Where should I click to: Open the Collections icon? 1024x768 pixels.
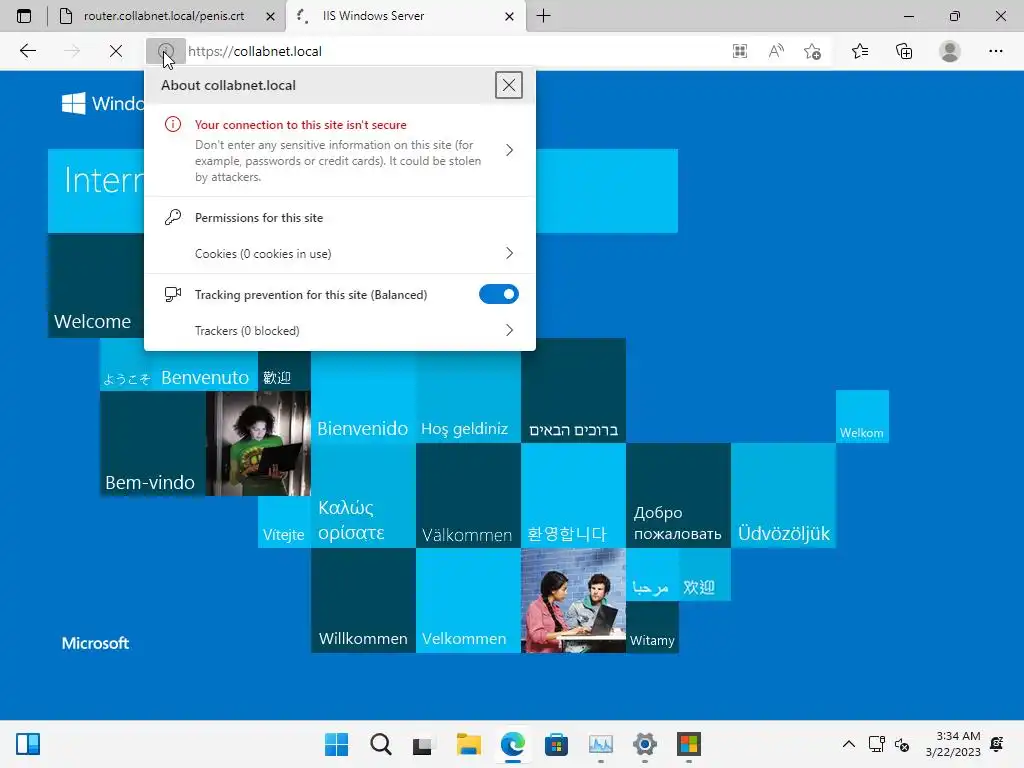(904, 51)
